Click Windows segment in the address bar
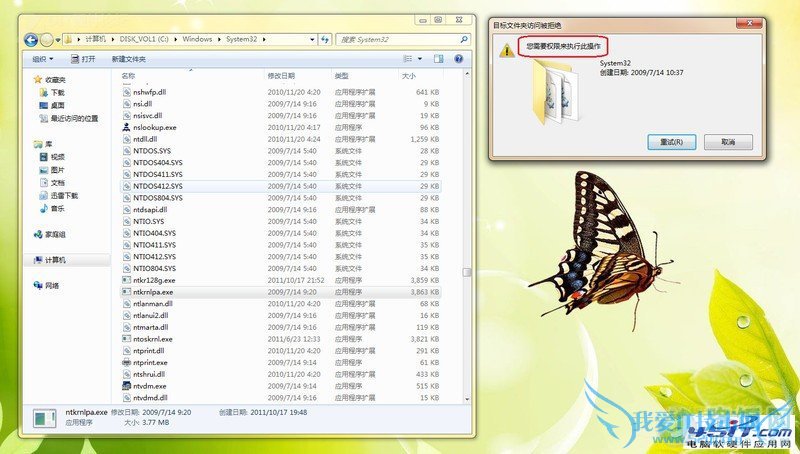 (197, 39)
